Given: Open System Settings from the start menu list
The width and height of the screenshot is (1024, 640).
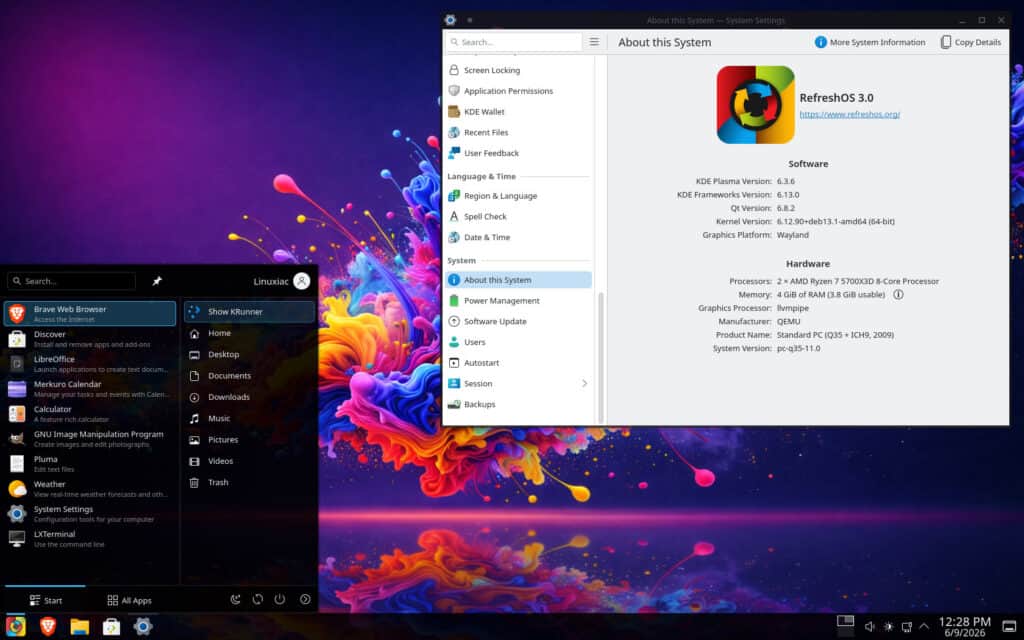Looking at the screenshot, I should pos(90,514).
